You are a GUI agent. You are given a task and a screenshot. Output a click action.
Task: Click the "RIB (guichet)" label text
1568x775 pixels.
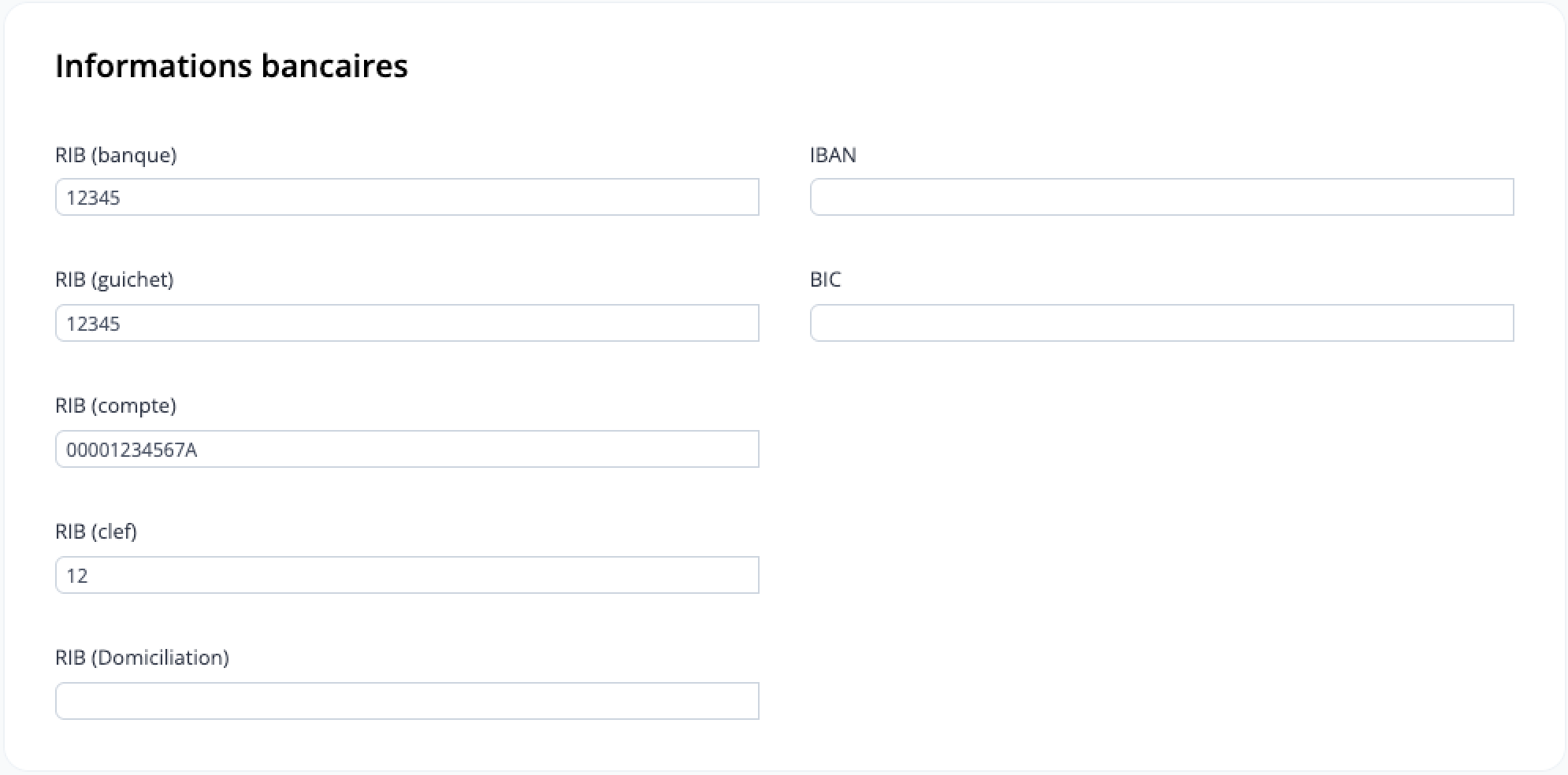coord(114,280)
